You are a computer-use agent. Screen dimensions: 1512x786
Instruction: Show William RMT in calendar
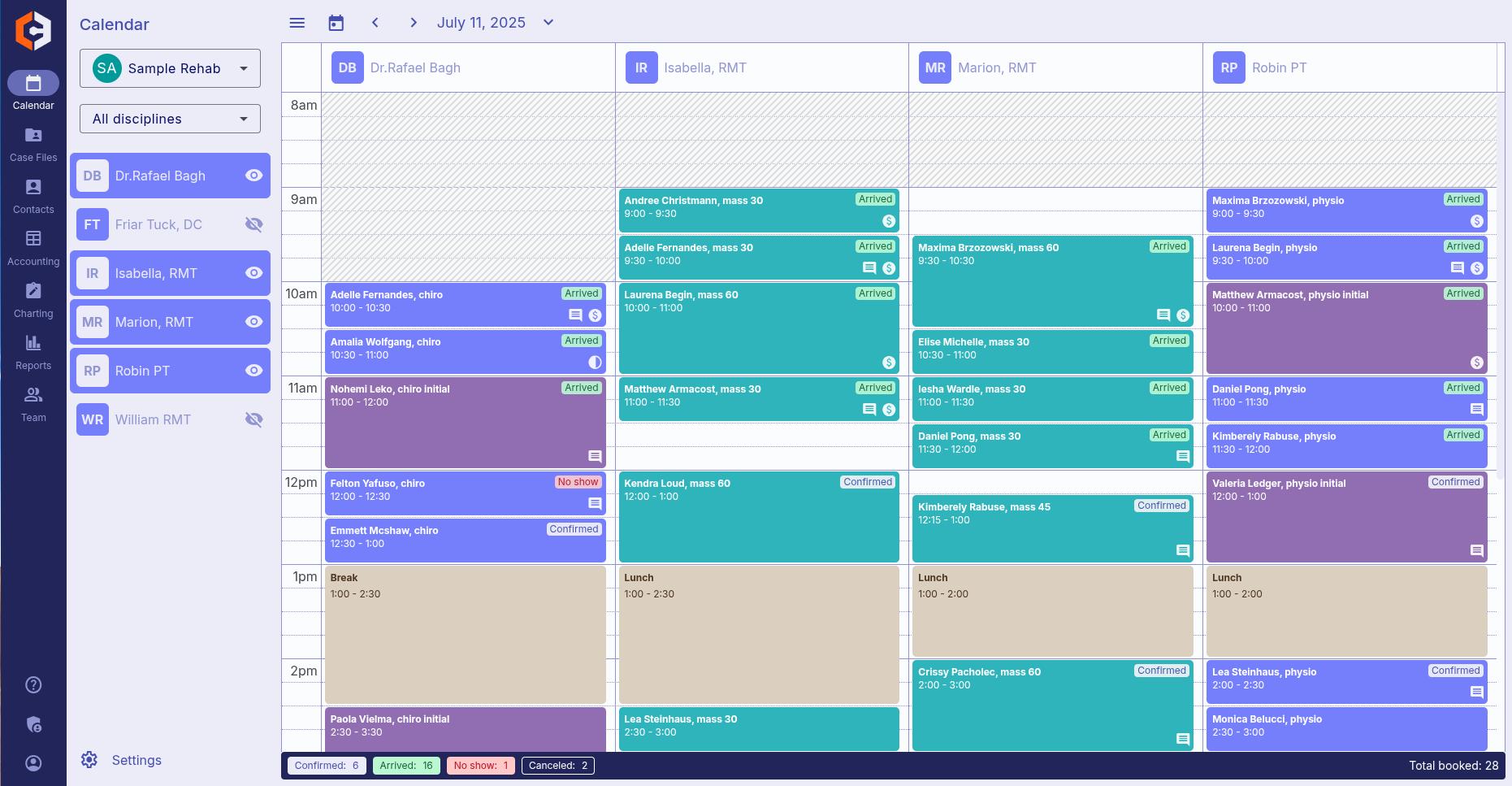click(x=253, y=419)
